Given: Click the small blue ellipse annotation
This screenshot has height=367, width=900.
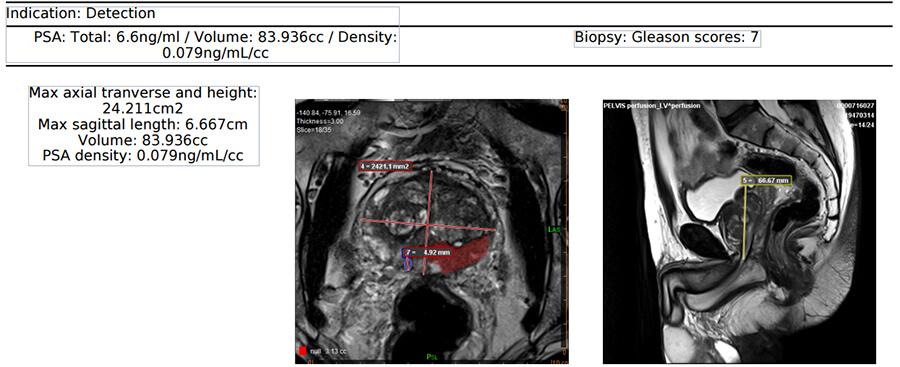Looking at the screenshot, I should (x=408, y=264).
